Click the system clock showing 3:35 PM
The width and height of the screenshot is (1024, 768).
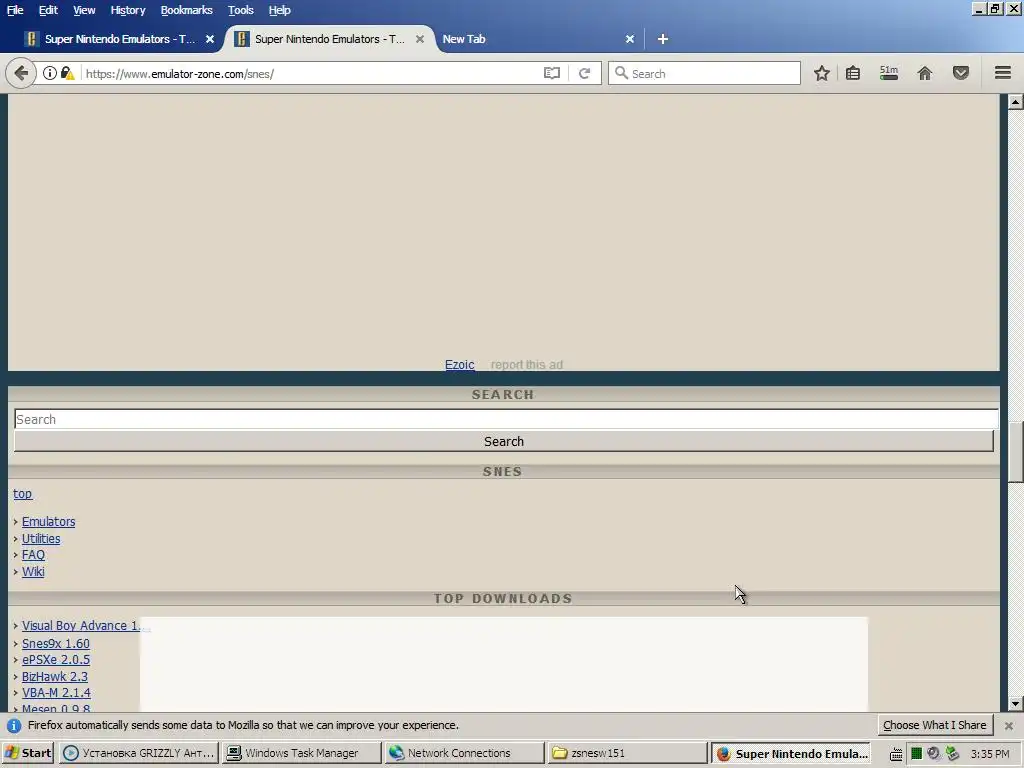point(990,754)
